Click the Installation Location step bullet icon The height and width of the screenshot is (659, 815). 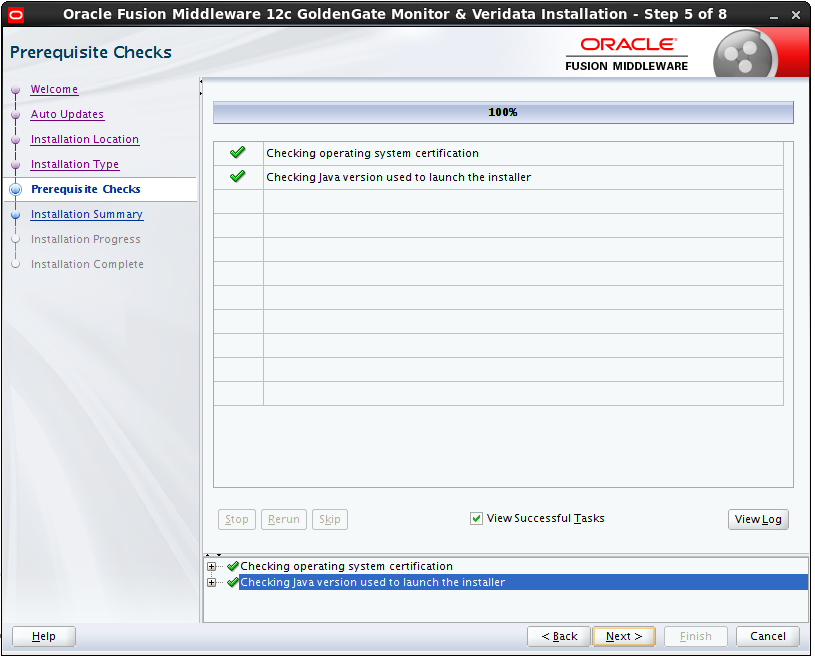pos(16,140)
